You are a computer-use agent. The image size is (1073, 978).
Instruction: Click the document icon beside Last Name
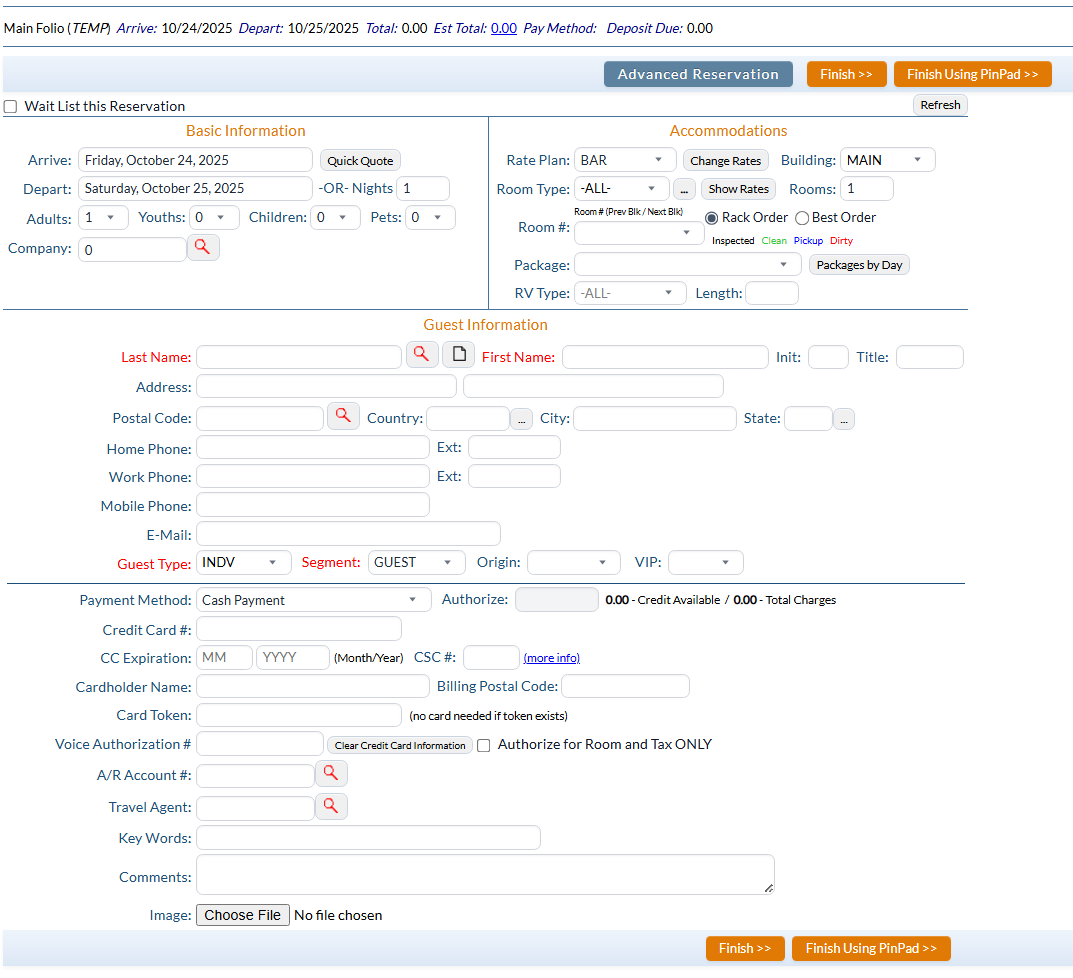click(x=458, y=354)
